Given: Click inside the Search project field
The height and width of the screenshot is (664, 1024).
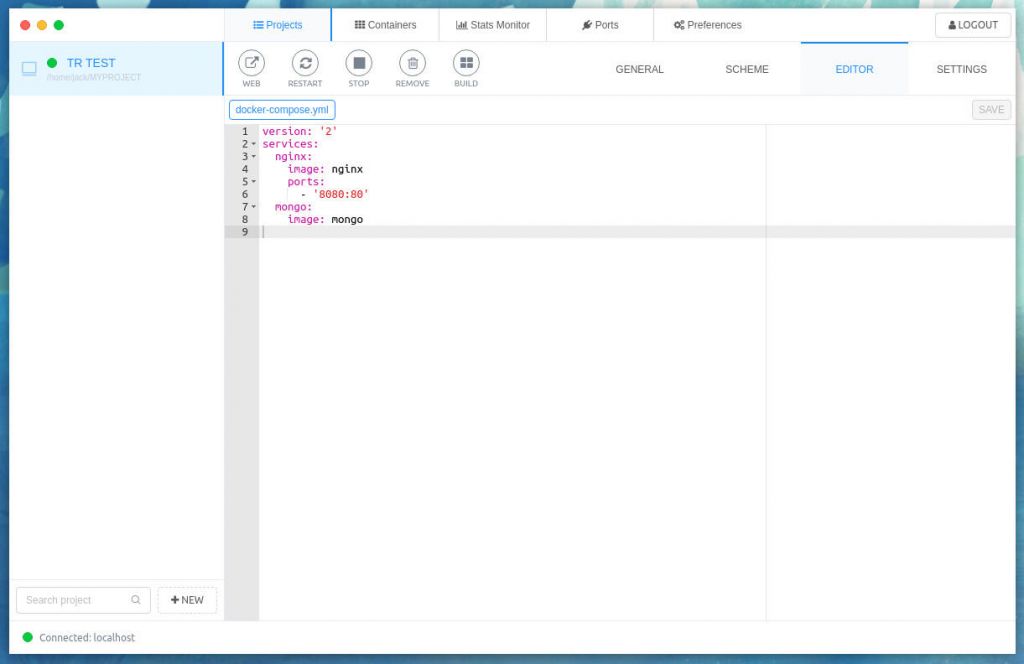Looking at the screenshot, I should coord(75,600).
